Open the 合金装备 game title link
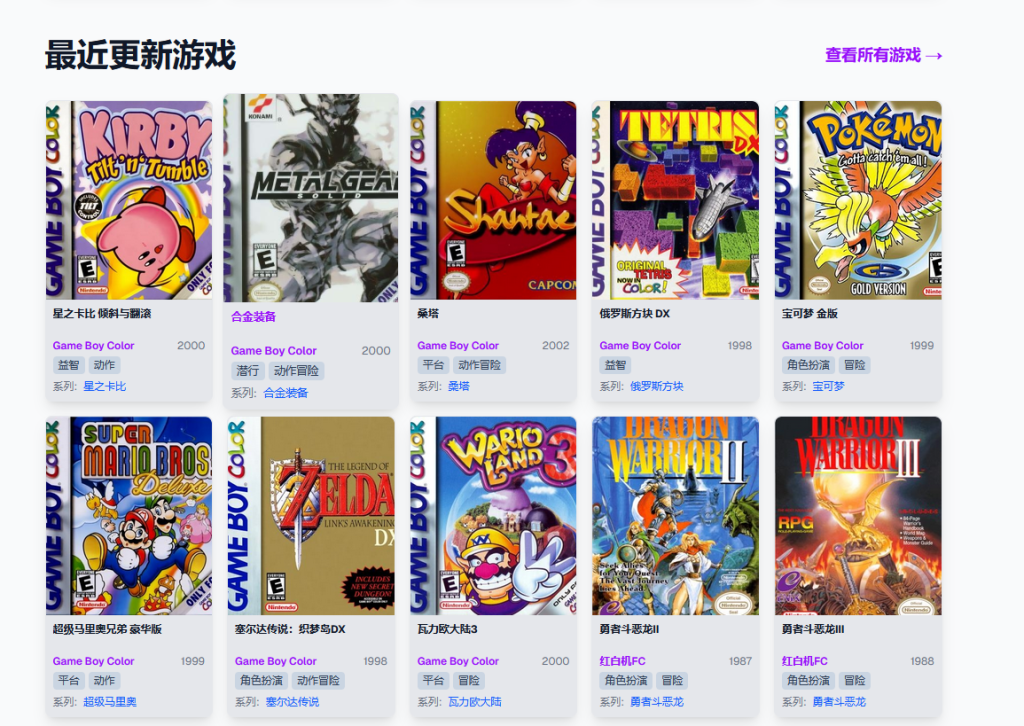Viewport: 1024px width, 726px height. tap(253, 317)
